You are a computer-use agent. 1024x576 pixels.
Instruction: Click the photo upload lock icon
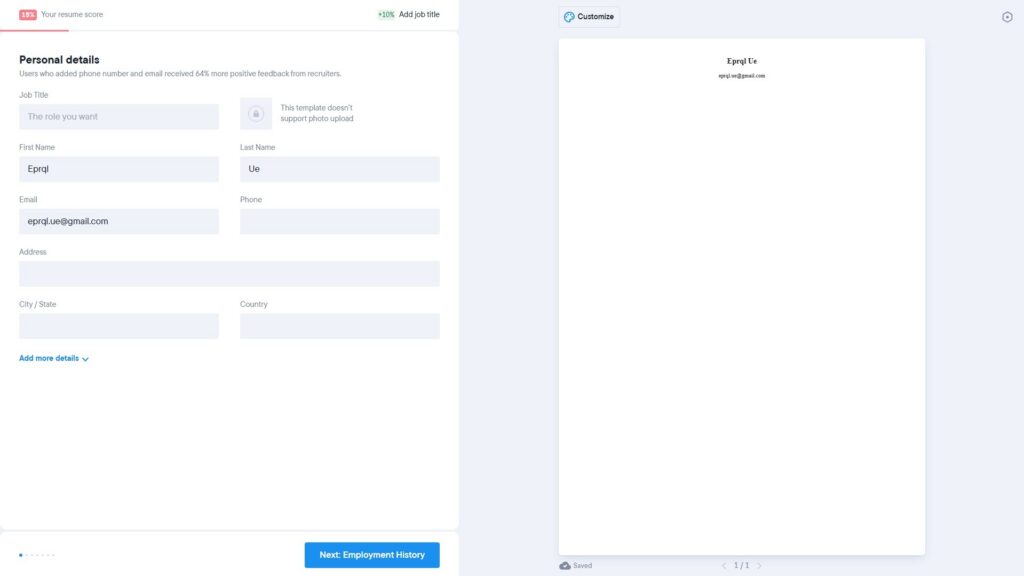point(256,114)
